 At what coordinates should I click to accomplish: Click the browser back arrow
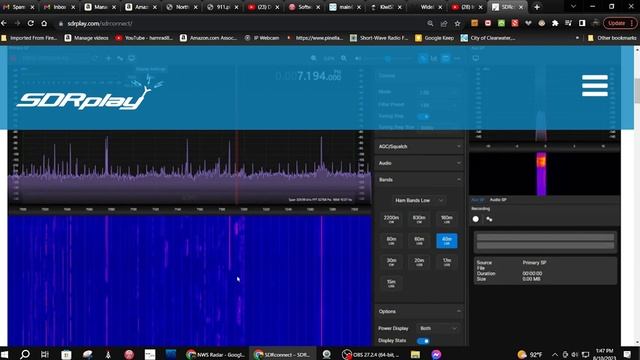(x=4, y=24)
